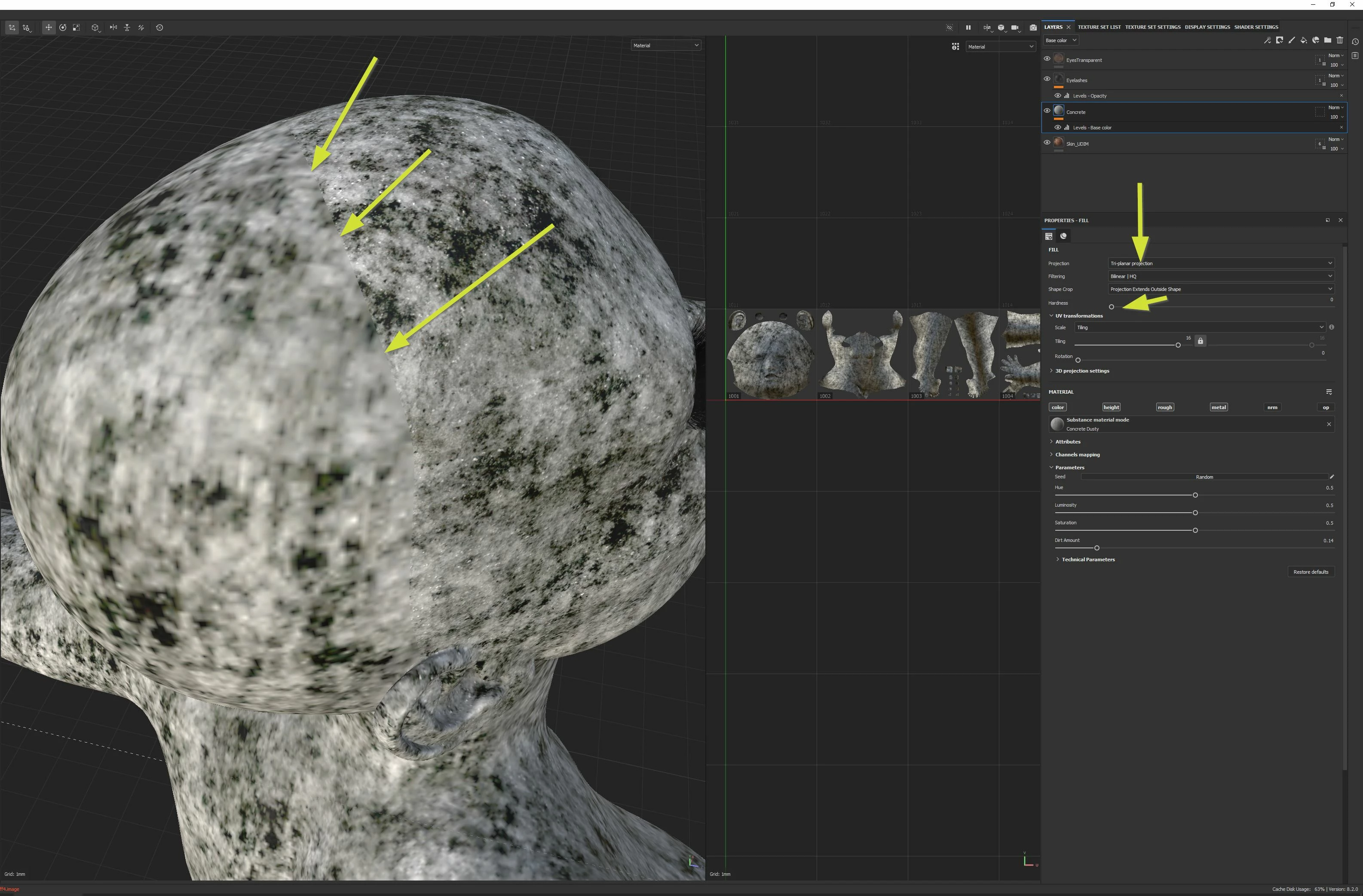Select the translate manipulator tool
The width and height of the screenshot is (1363, 896).
pyautogui.click(x=49, y=28)
